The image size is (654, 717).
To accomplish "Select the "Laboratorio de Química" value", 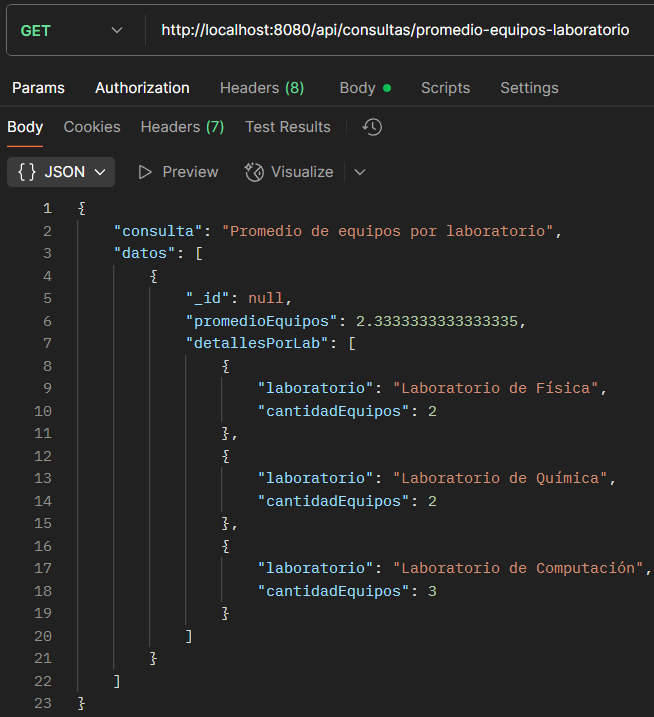I will coord(500,478).
